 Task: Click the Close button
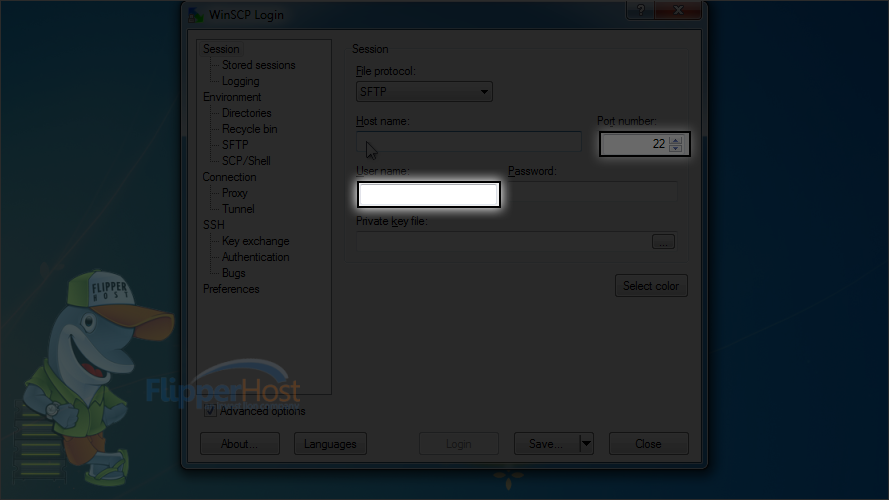[649, 444]
